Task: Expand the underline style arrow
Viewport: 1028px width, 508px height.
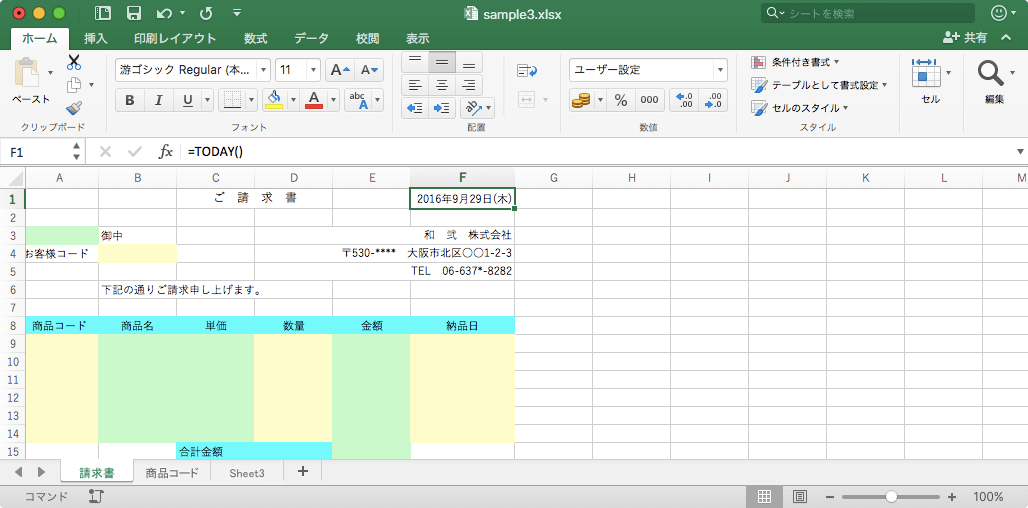Action: tap(208, 100)
